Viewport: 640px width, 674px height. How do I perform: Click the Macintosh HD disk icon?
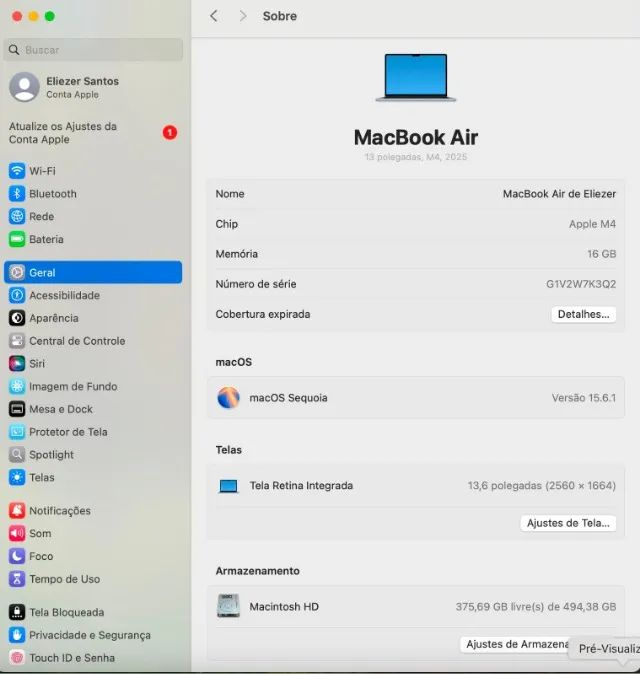pos(228,606)
